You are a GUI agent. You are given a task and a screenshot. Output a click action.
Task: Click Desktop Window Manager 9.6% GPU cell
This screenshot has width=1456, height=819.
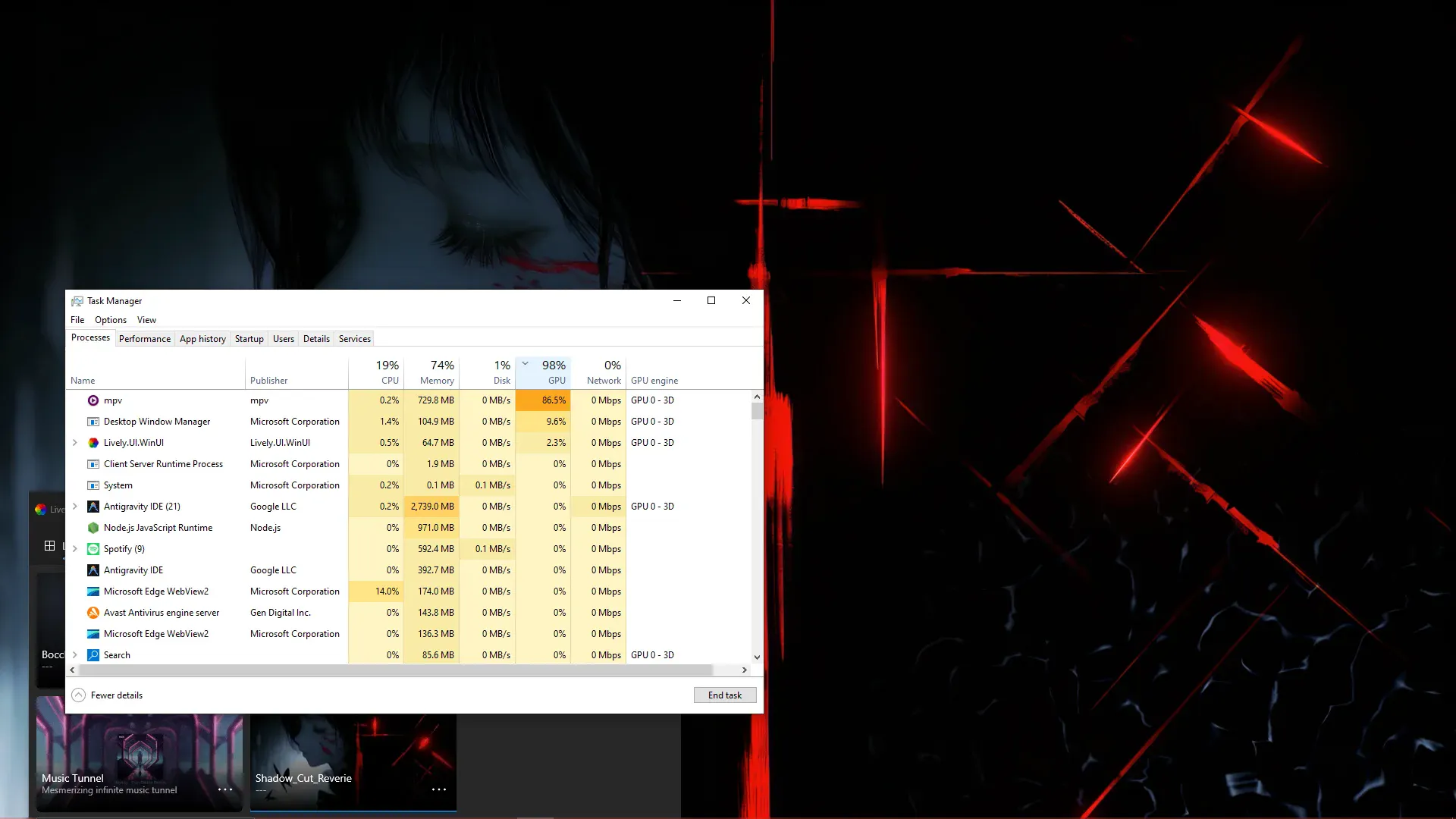[x=543, y=422]
